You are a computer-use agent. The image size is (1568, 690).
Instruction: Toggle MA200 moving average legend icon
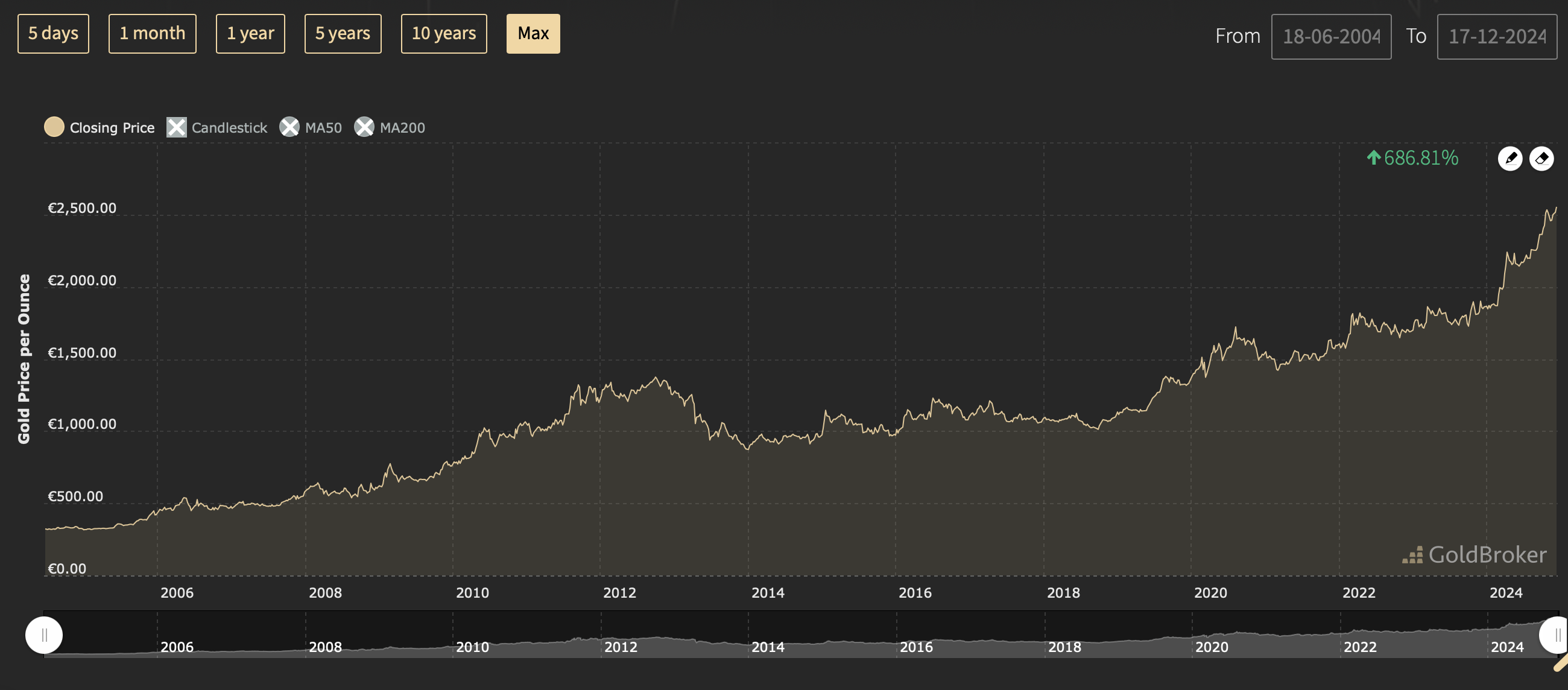coord(364,127)
